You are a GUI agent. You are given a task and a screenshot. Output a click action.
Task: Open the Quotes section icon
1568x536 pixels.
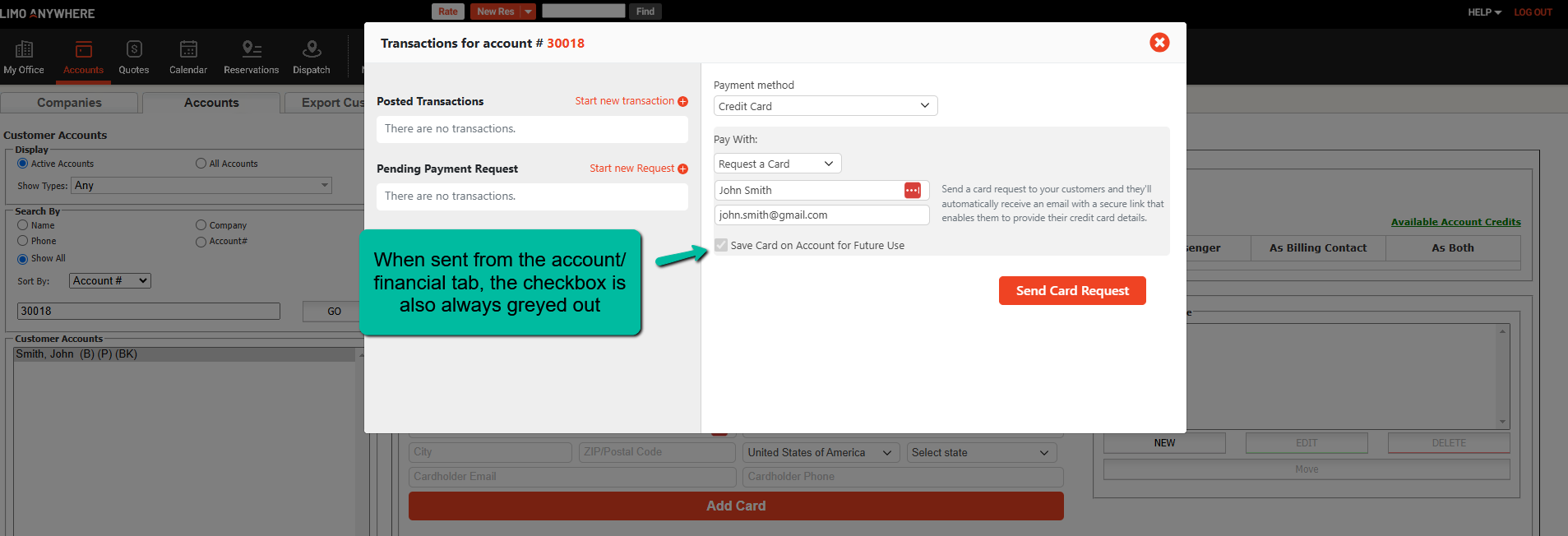[134, 50]
